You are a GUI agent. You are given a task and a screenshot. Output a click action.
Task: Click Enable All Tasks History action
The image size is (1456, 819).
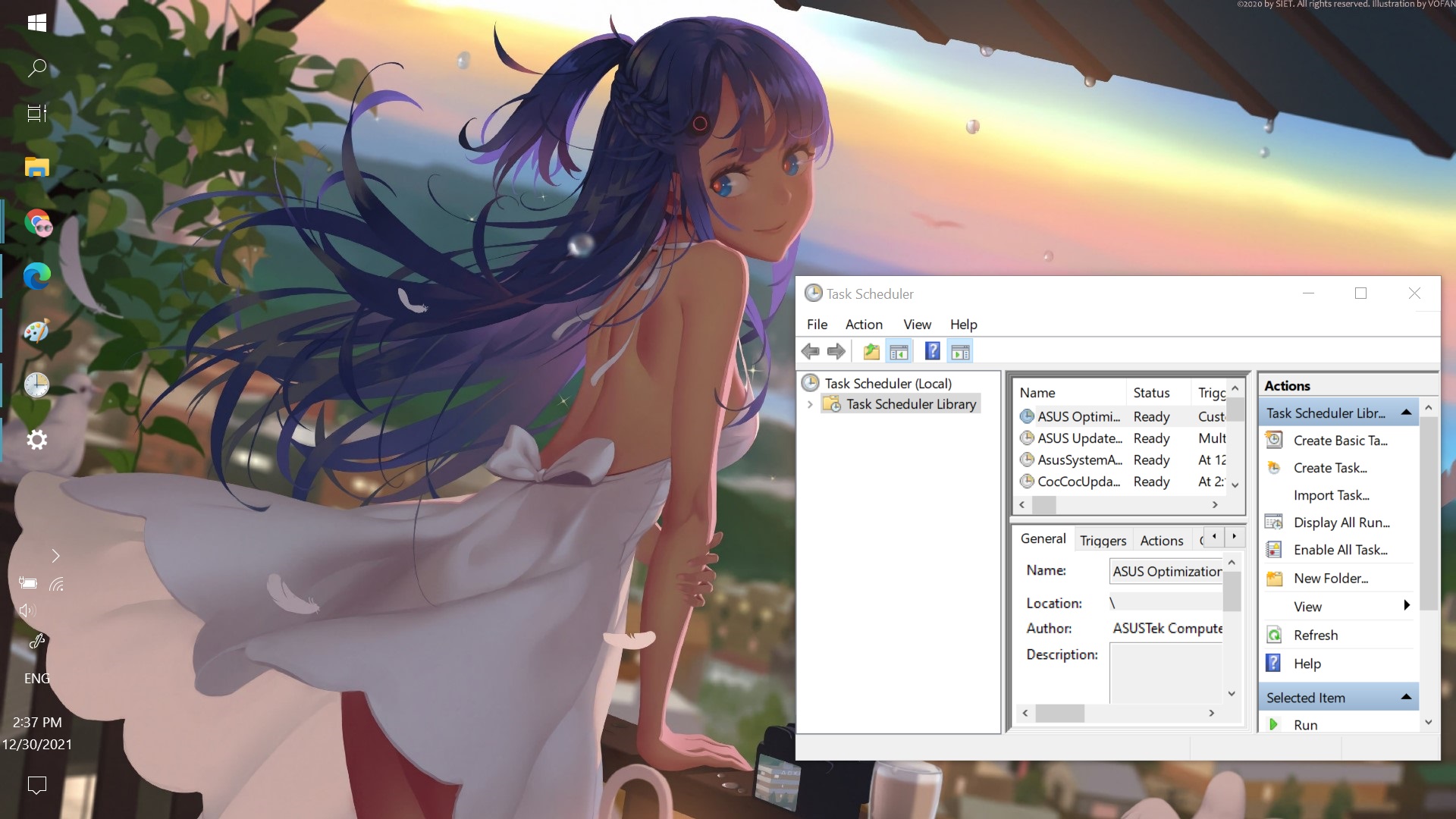tap(1340, 550)
